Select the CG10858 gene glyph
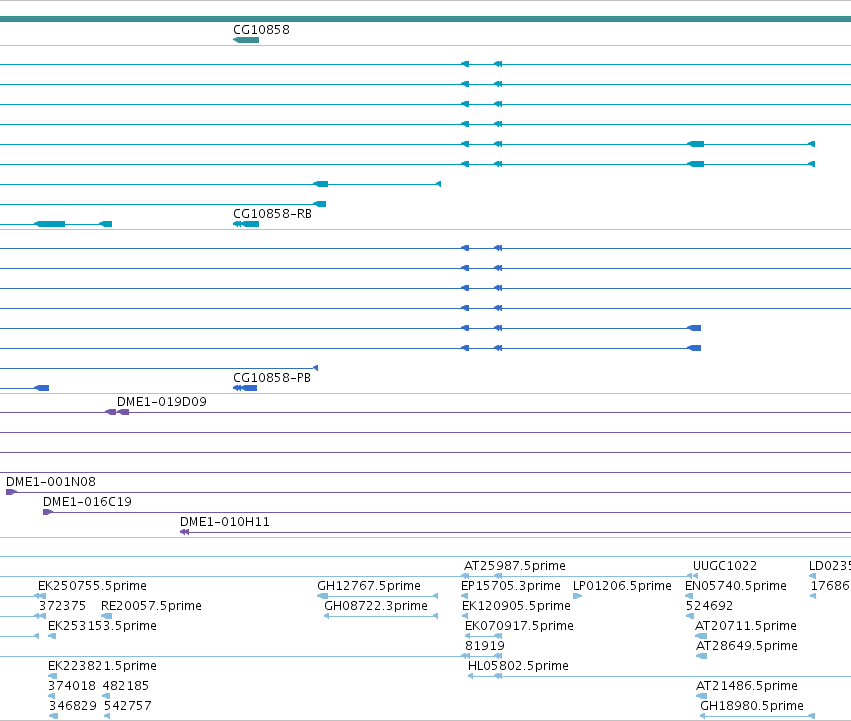Screen dimensions: 851x721 246,40
